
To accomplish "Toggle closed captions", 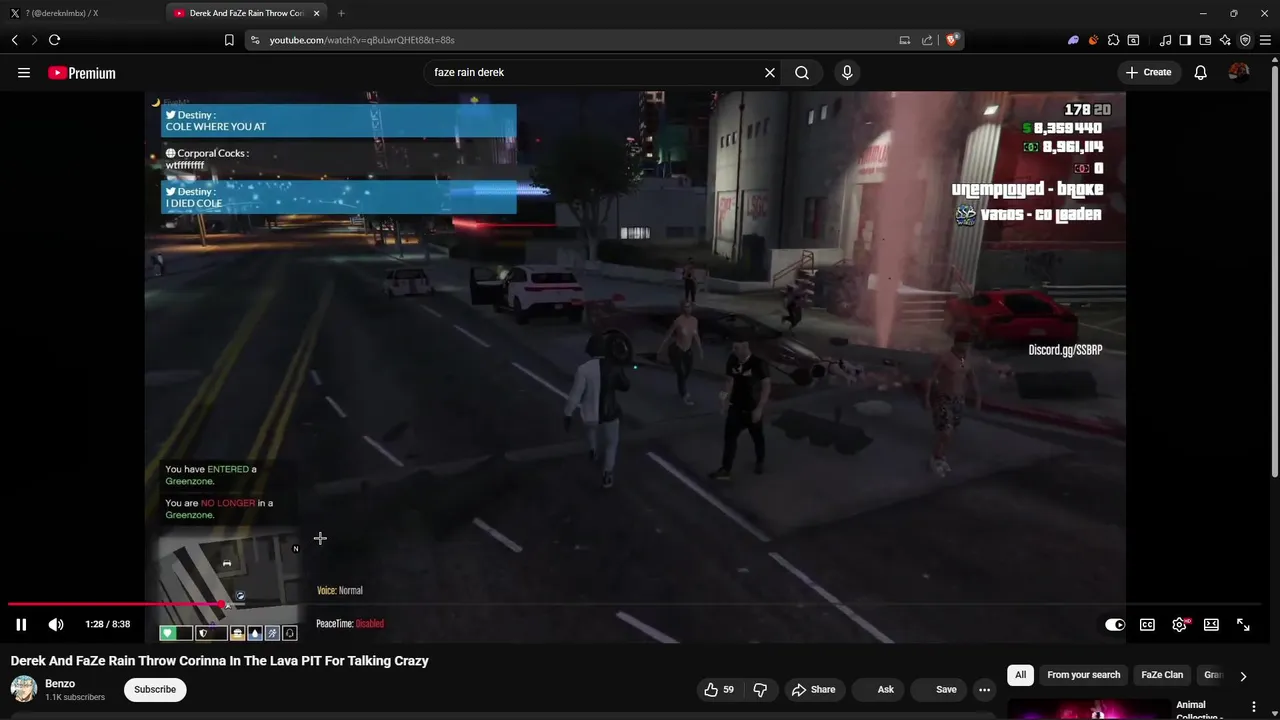I will 1147,624.
